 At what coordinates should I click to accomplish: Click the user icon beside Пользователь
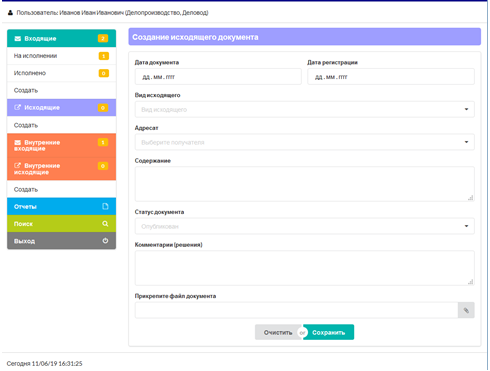coord(10,13)
